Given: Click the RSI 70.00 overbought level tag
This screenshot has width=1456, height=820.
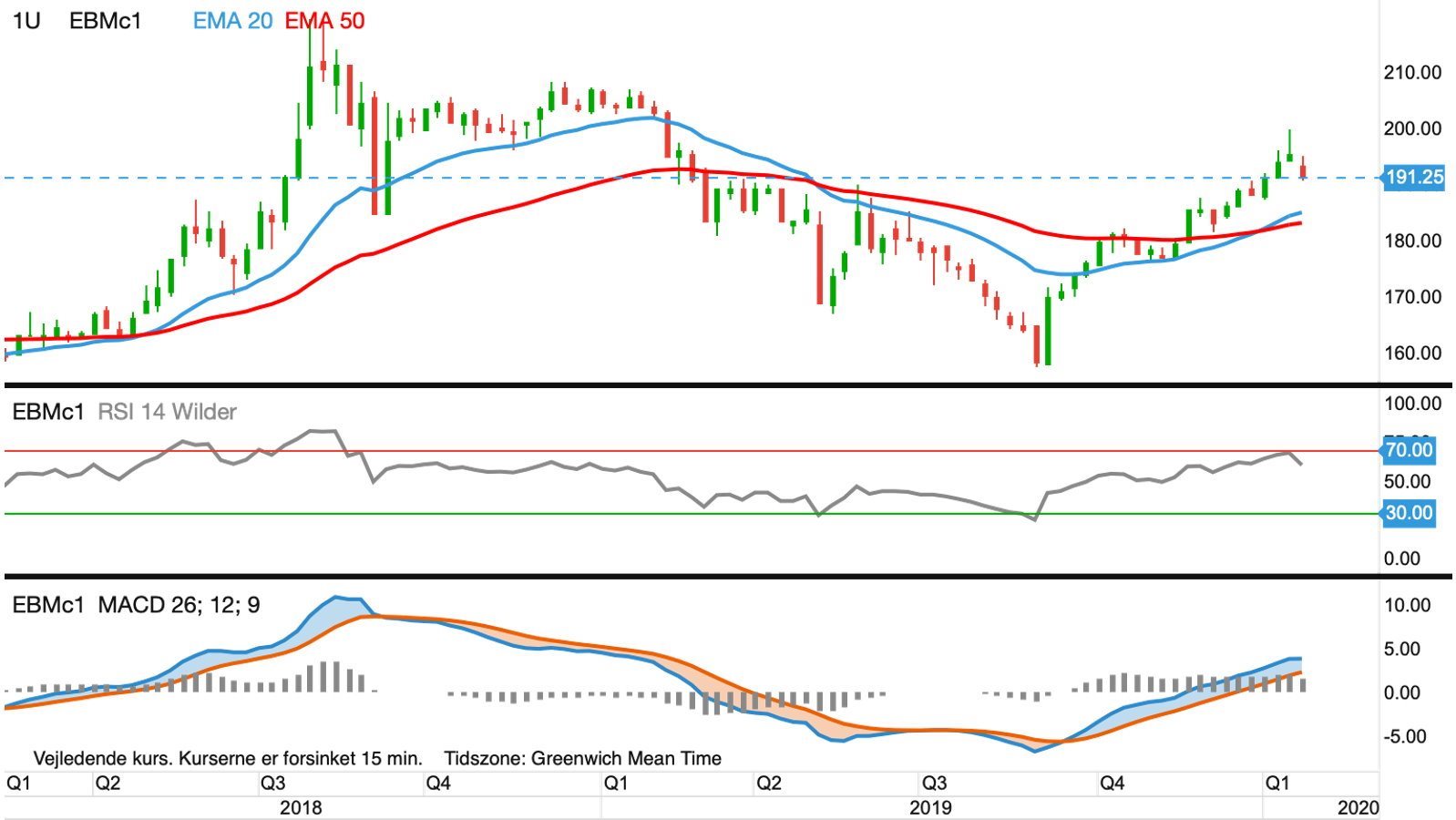Looking at the screenshot, I should click(x=1409, y=450).
